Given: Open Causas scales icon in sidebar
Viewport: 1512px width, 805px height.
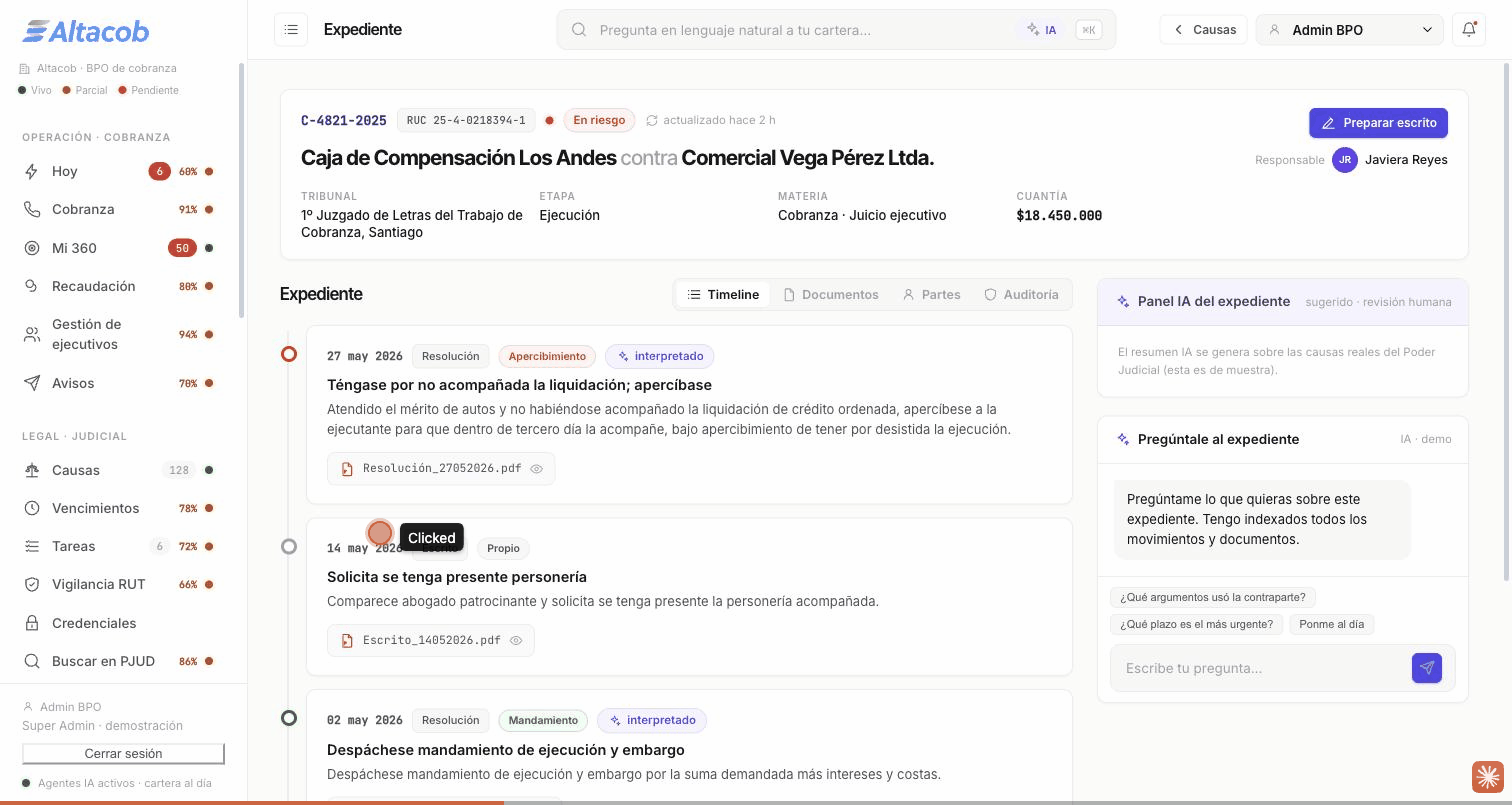Looking at the screenshot, I should [32, 470].
